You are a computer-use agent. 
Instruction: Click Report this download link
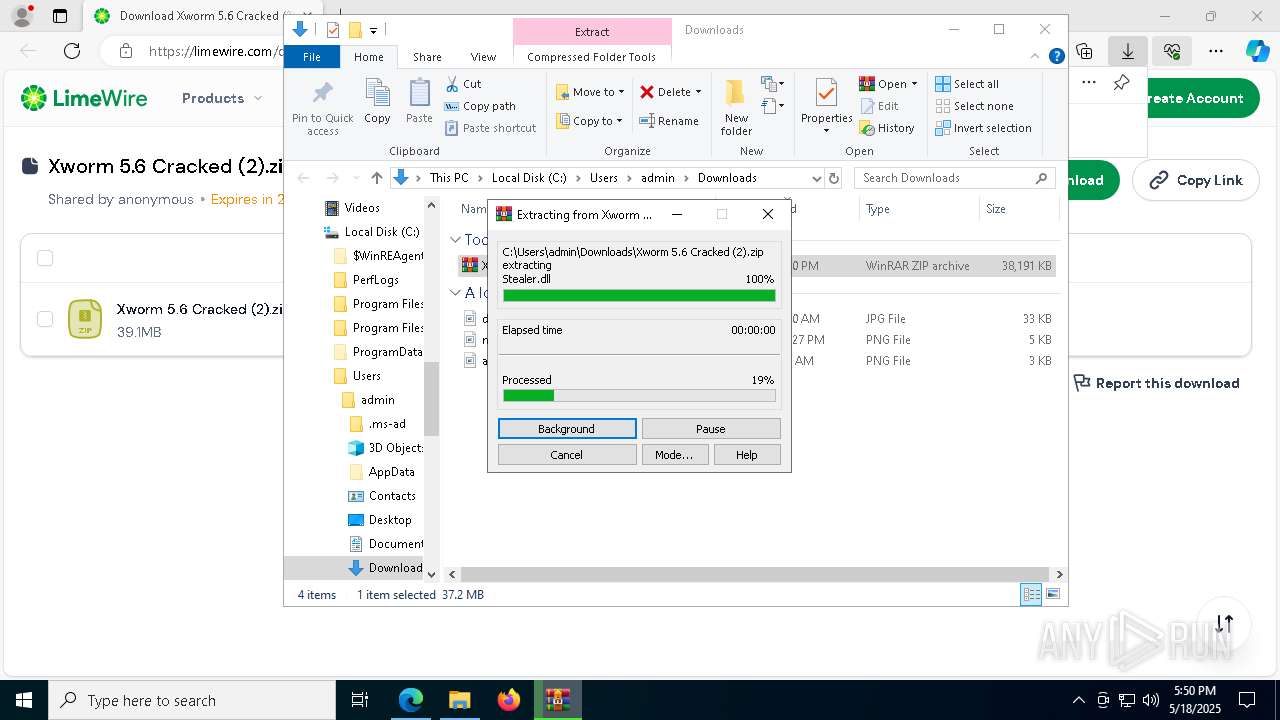[1156, 383]
